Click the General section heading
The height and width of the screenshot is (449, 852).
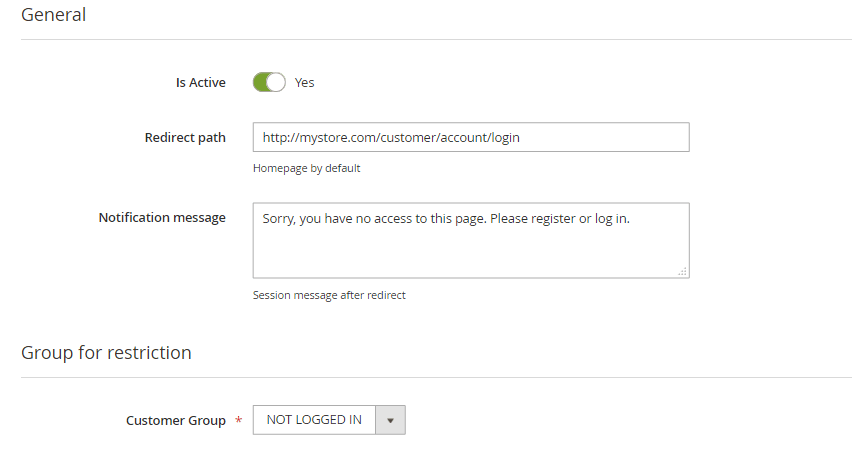click(53, 15)
